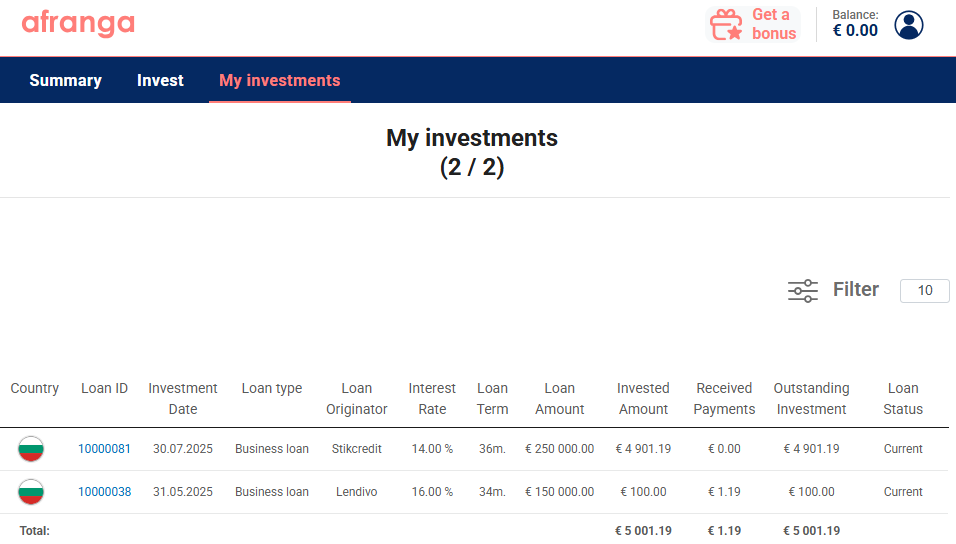Click Bulgaria flag for loan 10000081
The height and width of the screenshot is (544, 956).
(30, 449)
